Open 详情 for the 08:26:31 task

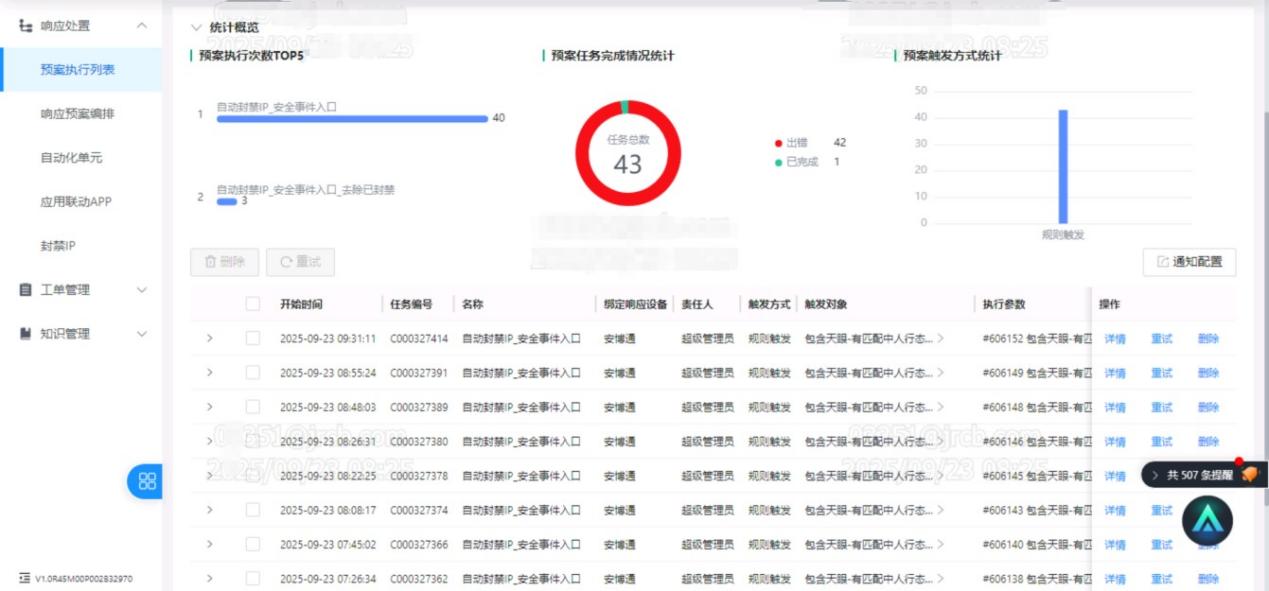[x=1115, y=441]
